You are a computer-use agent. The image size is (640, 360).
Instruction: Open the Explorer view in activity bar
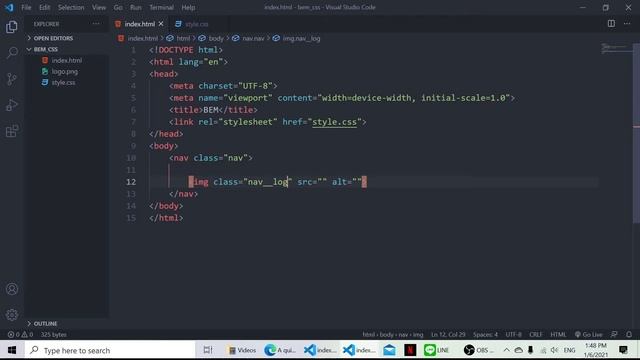pos(12,27)
